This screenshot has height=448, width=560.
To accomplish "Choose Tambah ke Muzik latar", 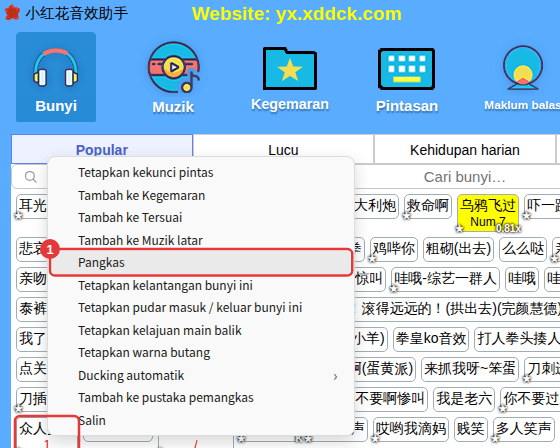I will click(x=140, y=240).
